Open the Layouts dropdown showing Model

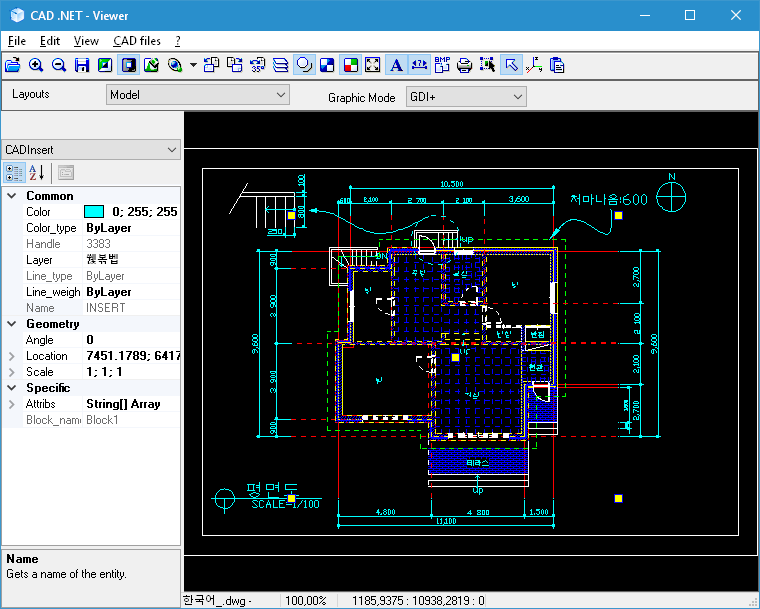point(197,95)
